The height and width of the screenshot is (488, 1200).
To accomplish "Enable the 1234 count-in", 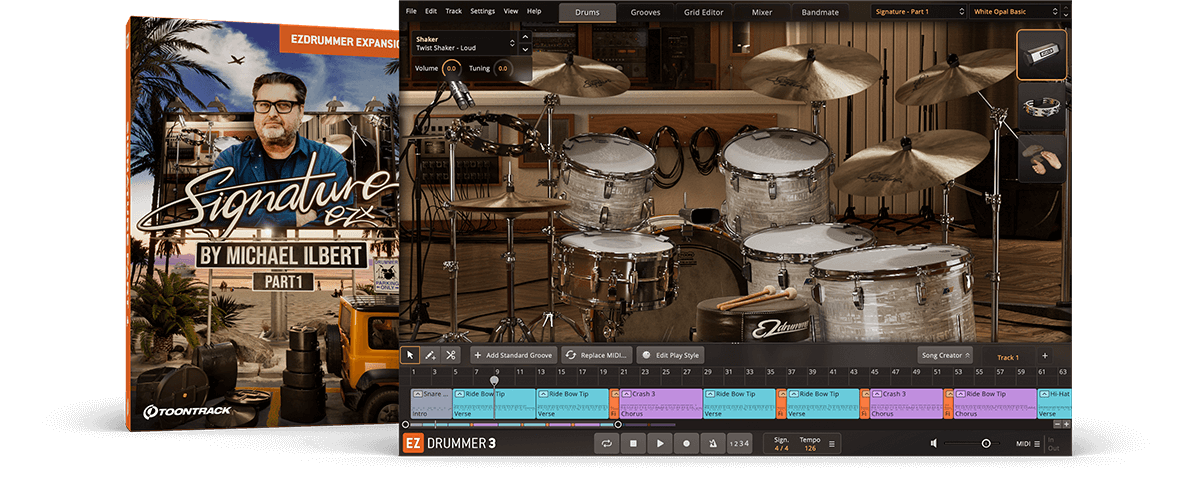I will (738, 443).
